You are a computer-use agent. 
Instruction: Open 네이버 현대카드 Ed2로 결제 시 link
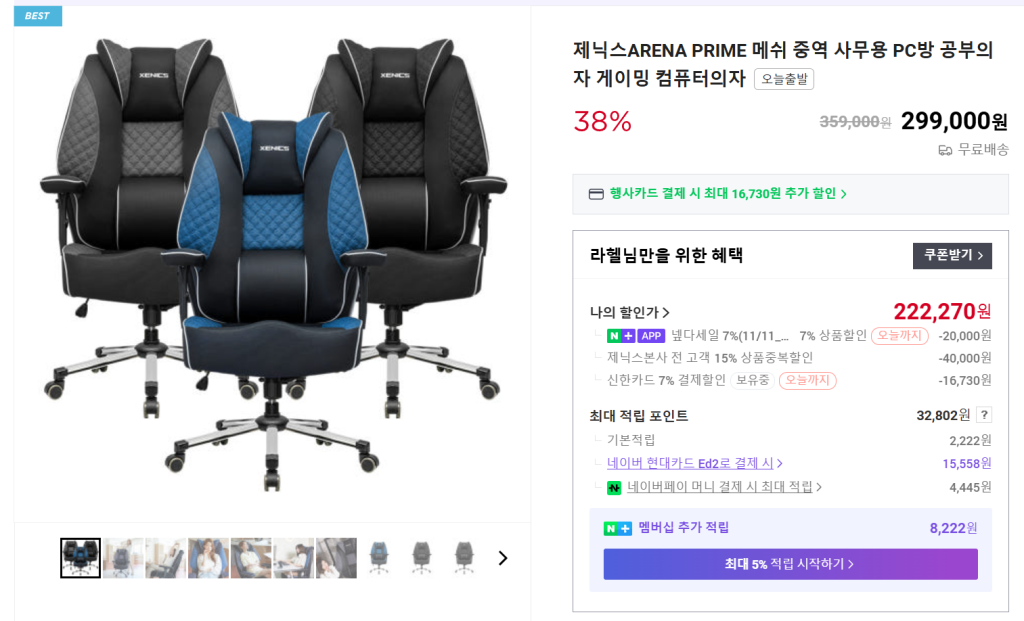point(695,463)
